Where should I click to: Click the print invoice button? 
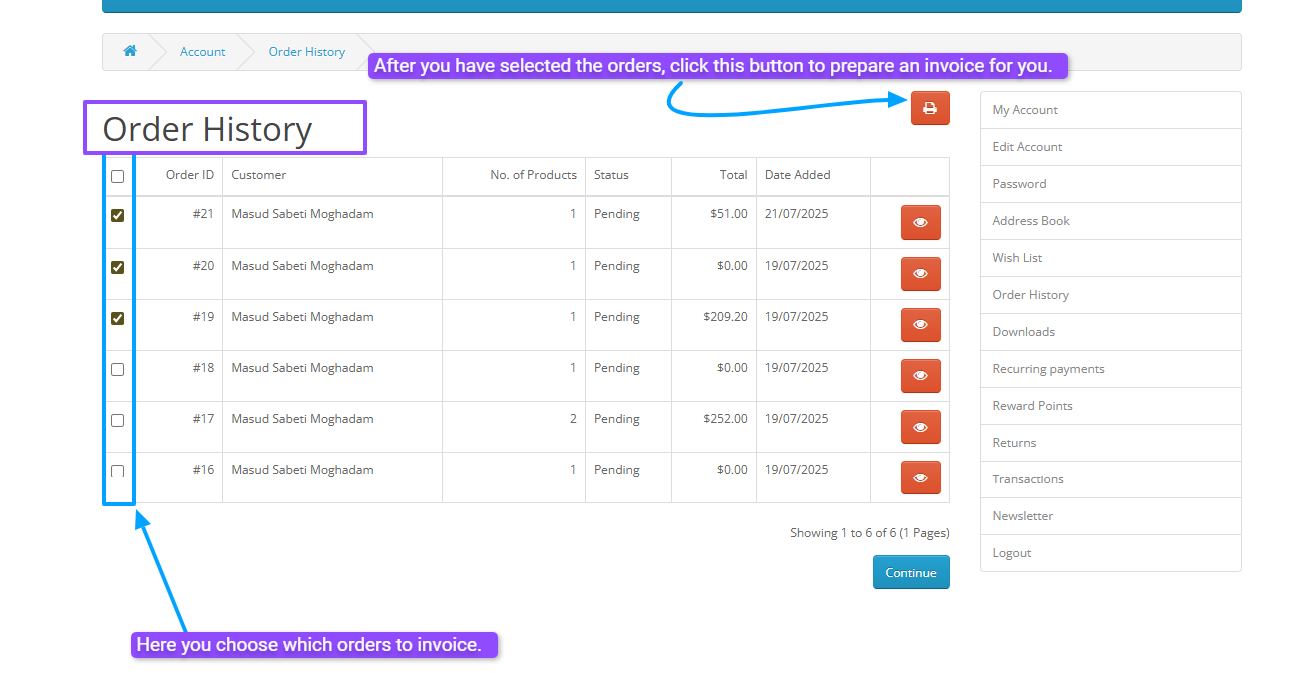pyautogui.click(x=929, y=108)
